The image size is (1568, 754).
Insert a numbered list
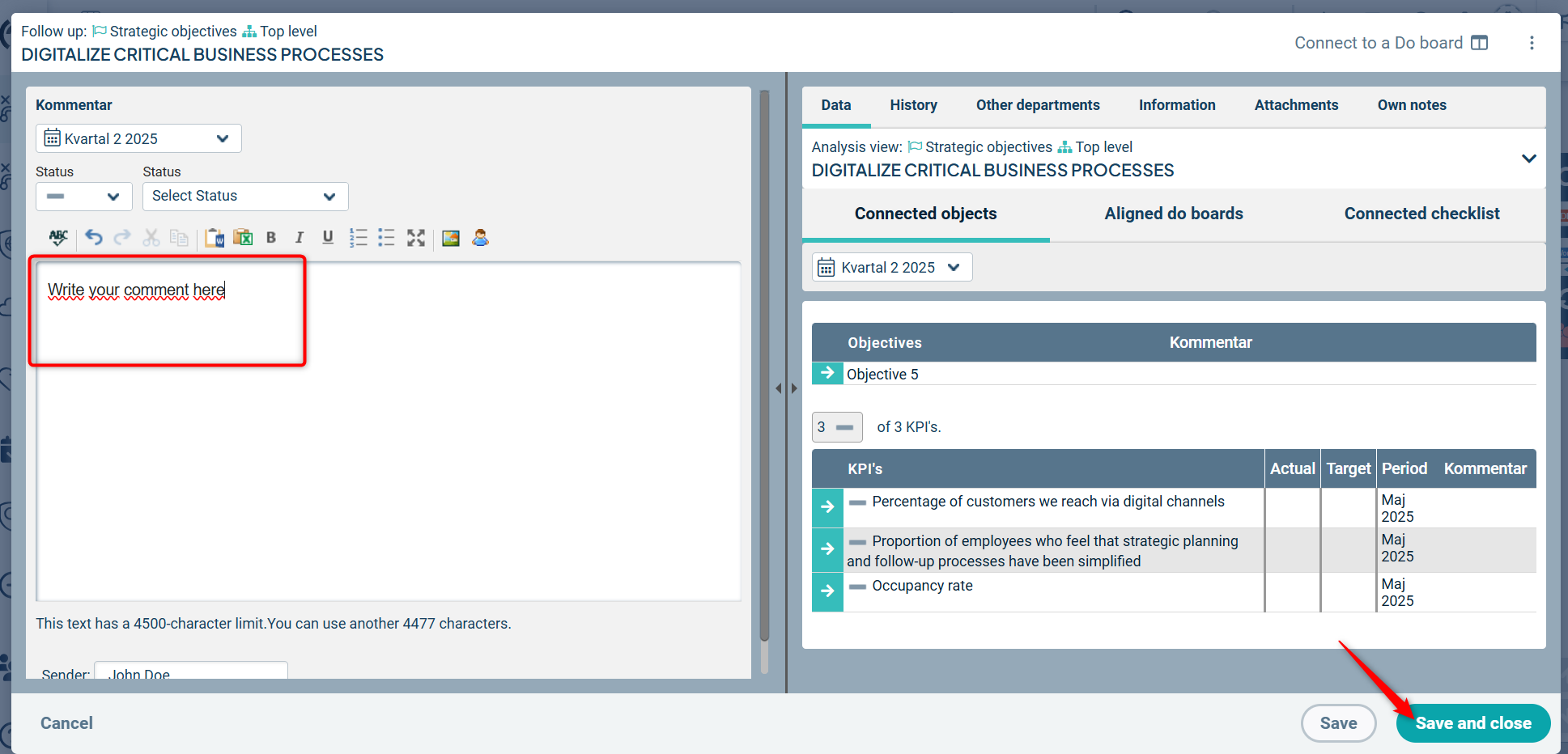(x=358, y=238)
